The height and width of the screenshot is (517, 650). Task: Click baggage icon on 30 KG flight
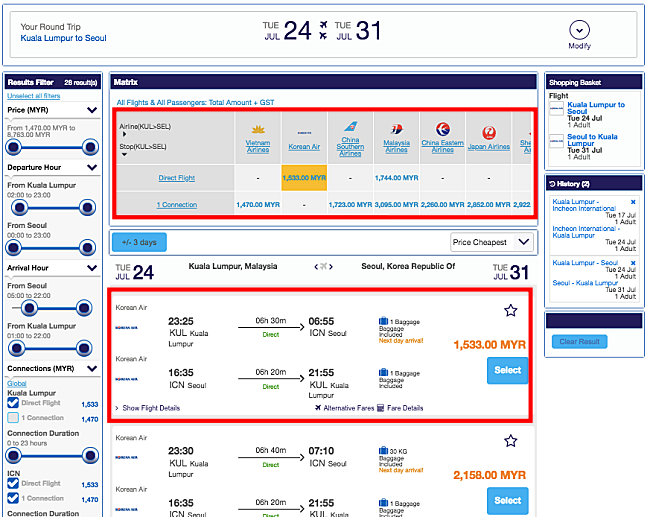point(383,451)
